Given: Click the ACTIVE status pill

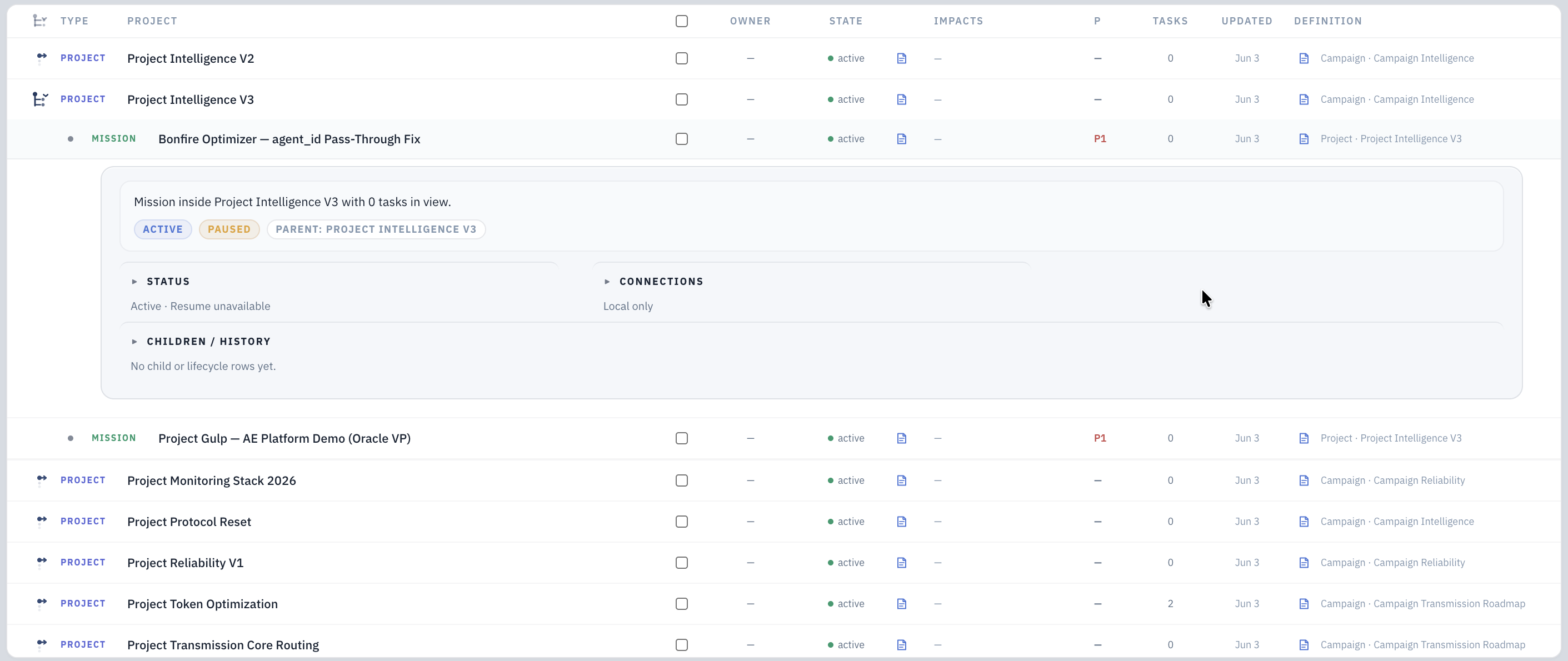Looking at the screenshot, I should pyautogui.click(x=162, y=229).
